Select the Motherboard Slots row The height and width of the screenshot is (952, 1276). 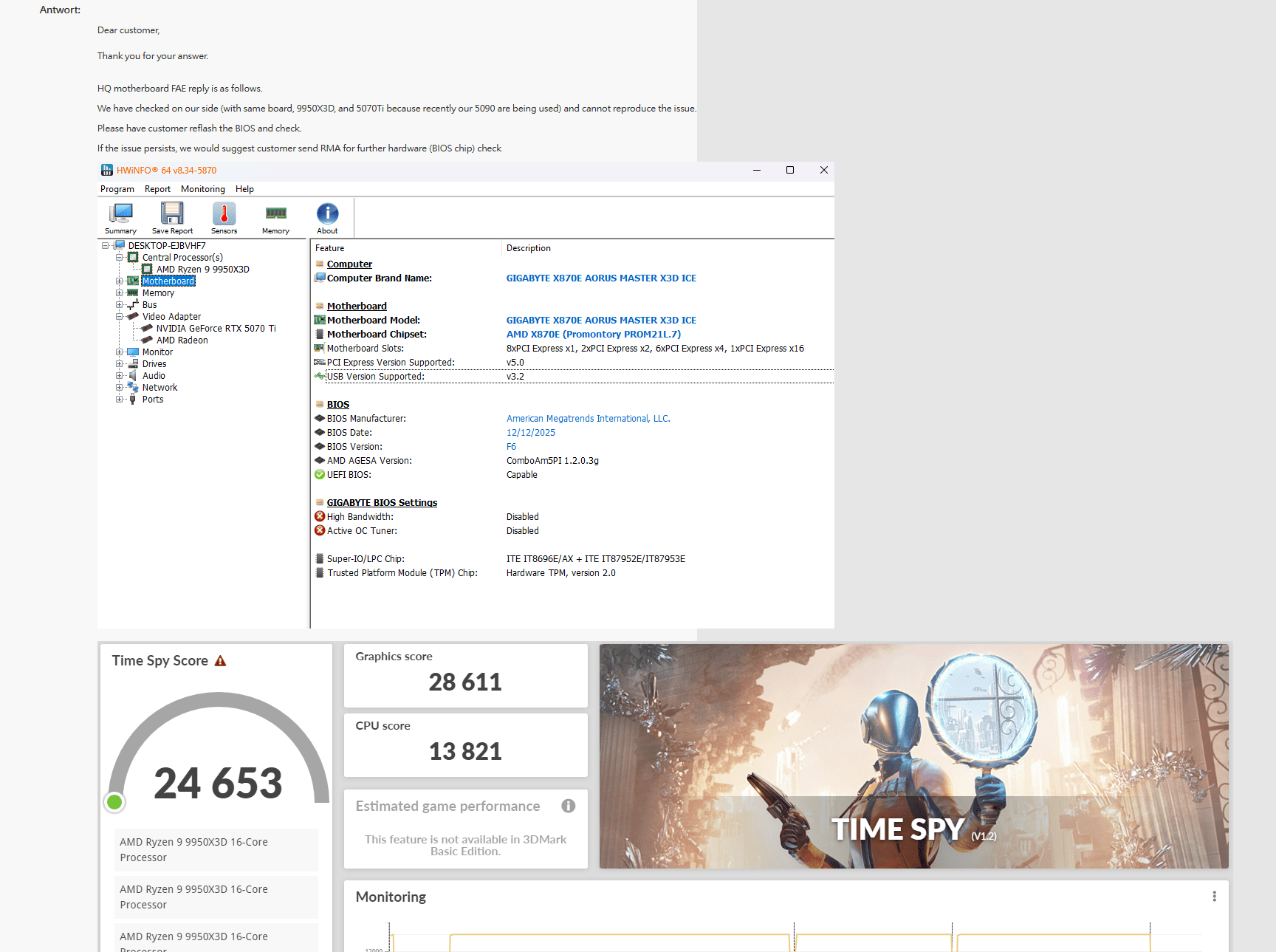[573, 349]
